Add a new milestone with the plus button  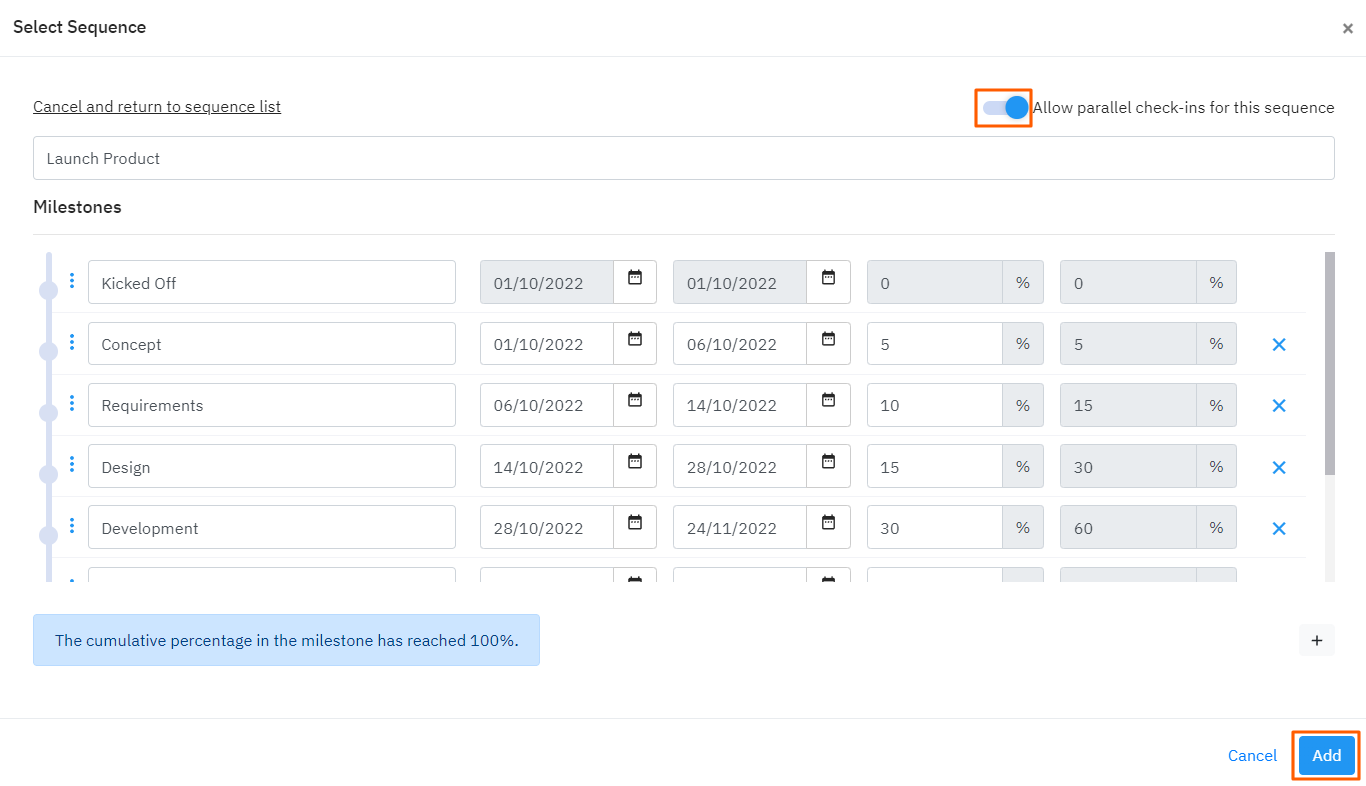(1316, 639)
